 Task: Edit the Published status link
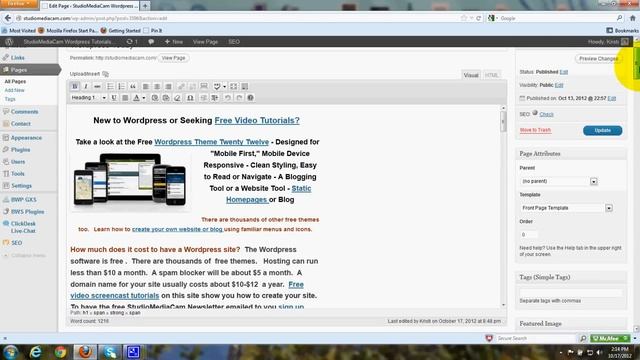(564, 72)
